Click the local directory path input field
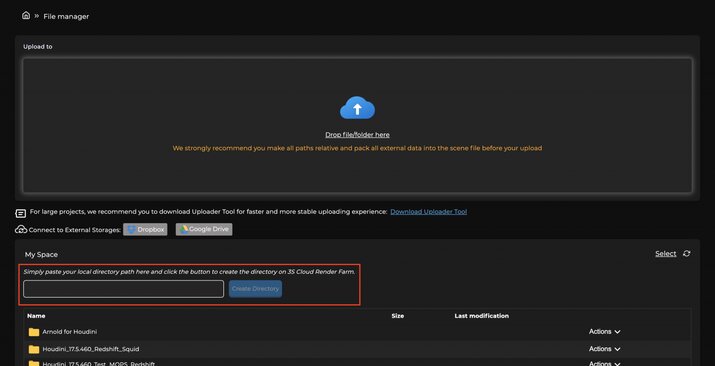The width and height of the screenshot is (715, 366). click(x=124, y=289)
